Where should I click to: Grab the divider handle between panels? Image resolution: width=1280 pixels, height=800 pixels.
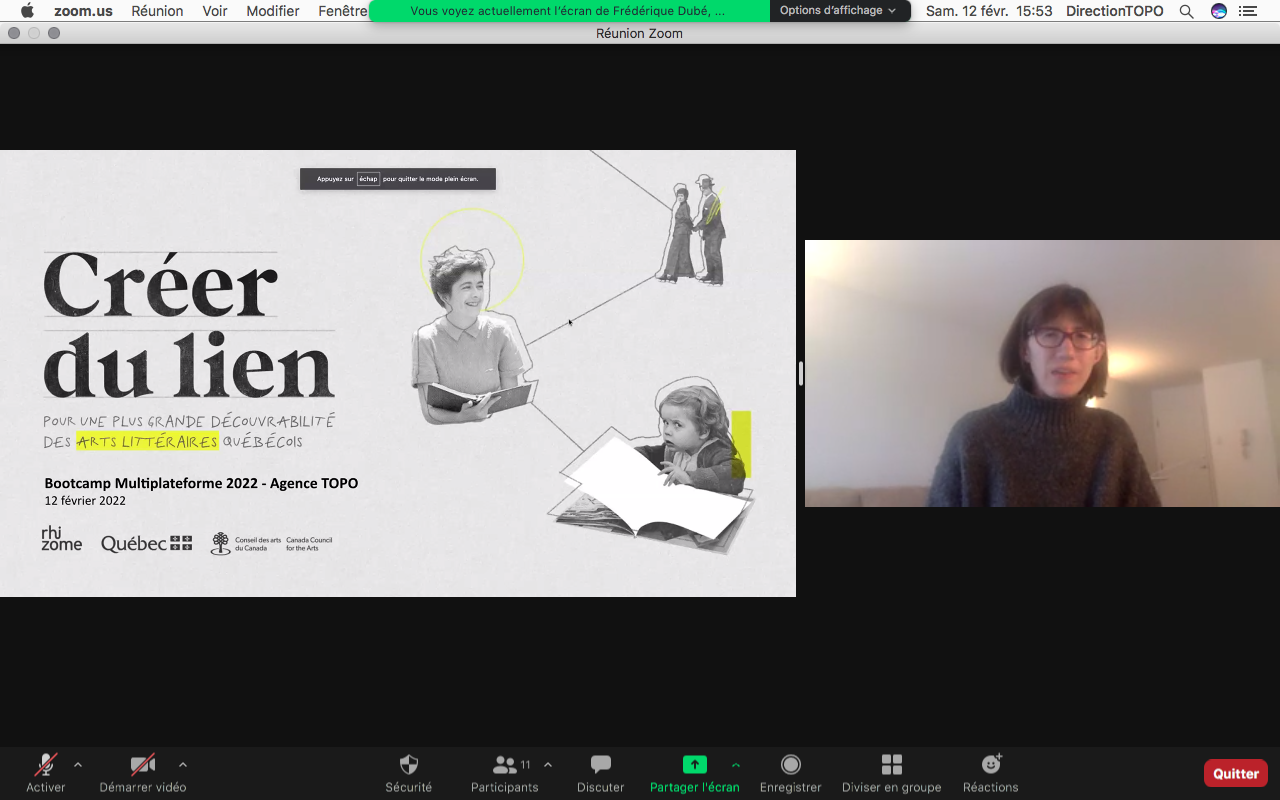click(x=800, y=373)
